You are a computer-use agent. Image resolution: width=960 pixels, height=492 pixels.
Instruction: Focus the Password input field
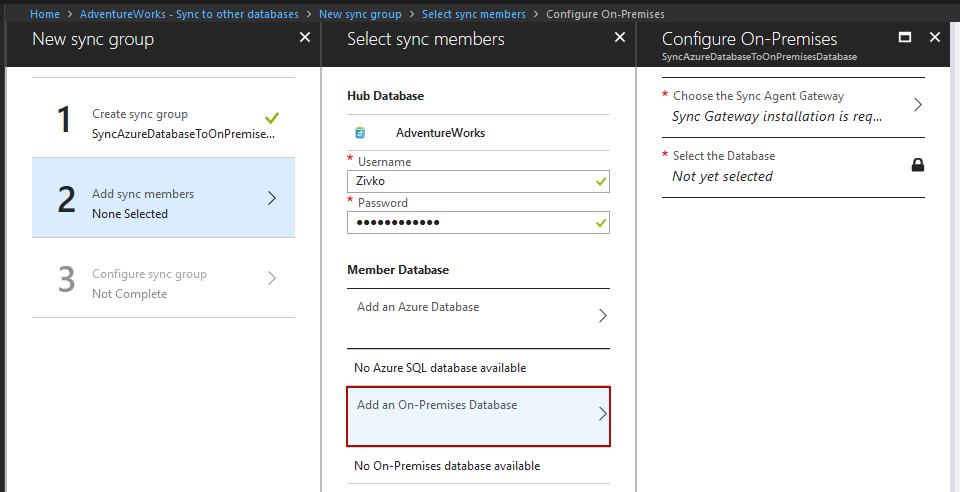468,222
